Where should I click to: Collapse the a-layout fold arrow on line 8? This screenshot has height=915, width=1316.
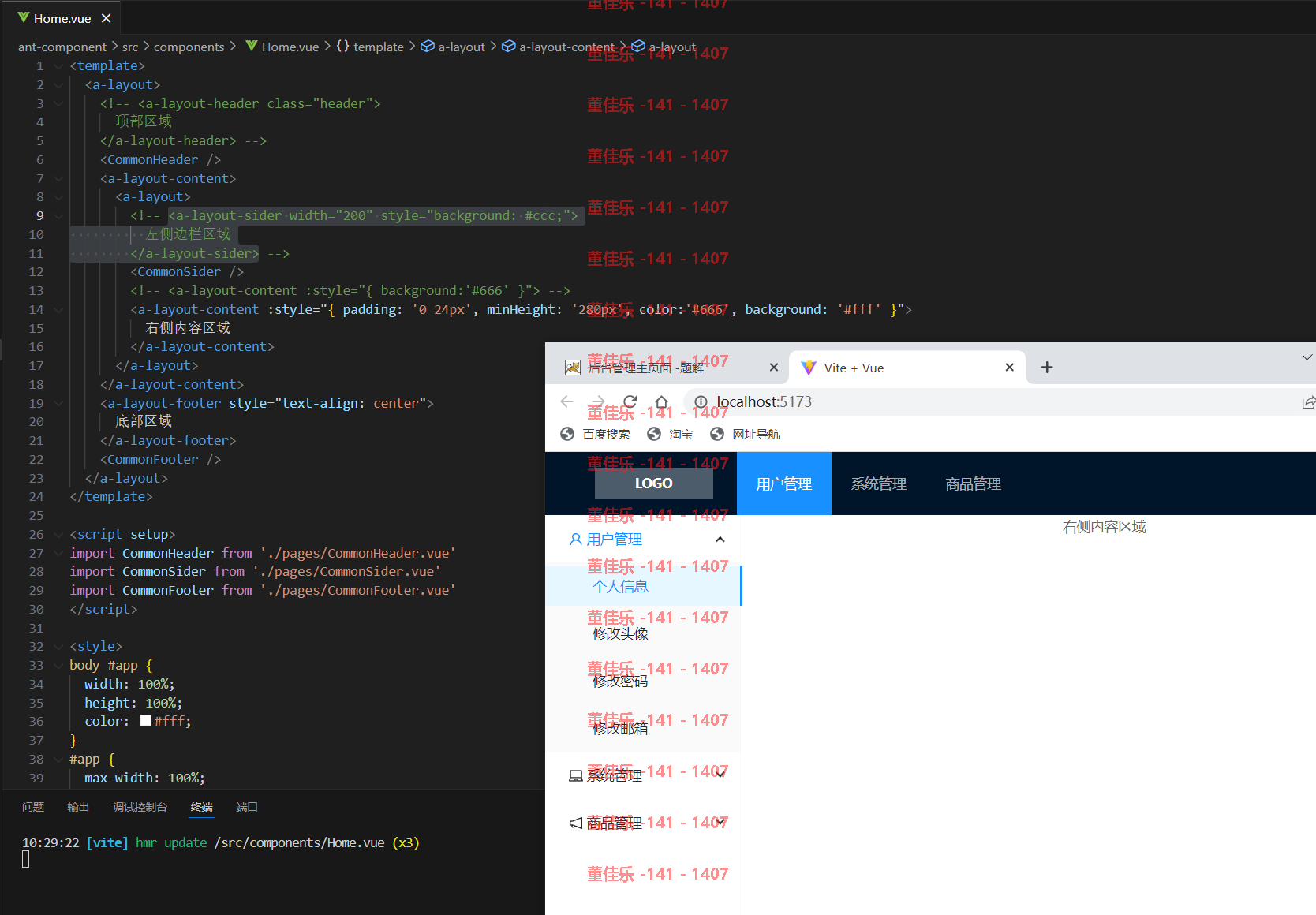tap(58, 197)
